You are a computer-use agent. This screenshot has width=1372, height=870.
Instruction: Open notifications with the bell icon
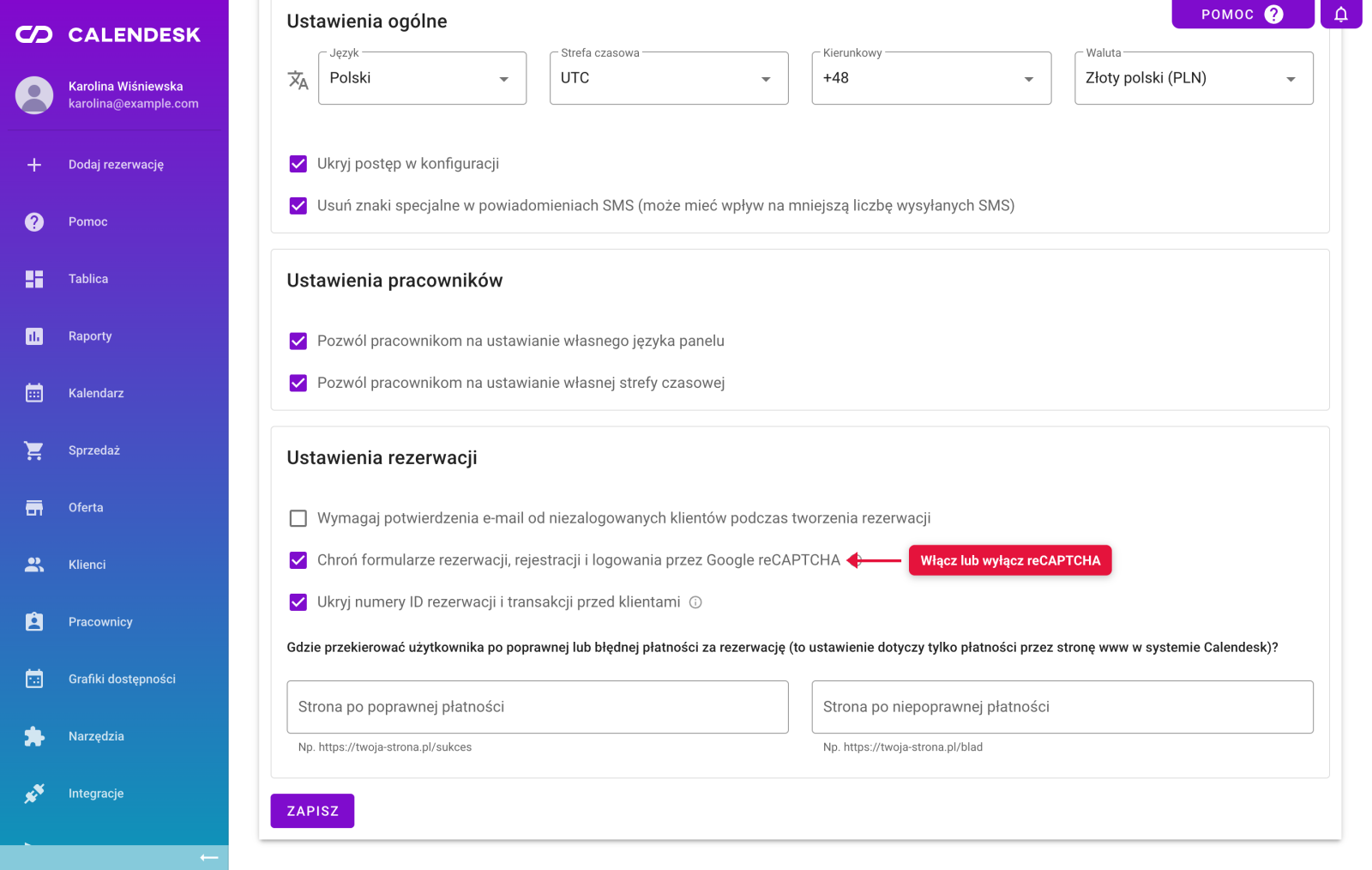point(1341,14)
